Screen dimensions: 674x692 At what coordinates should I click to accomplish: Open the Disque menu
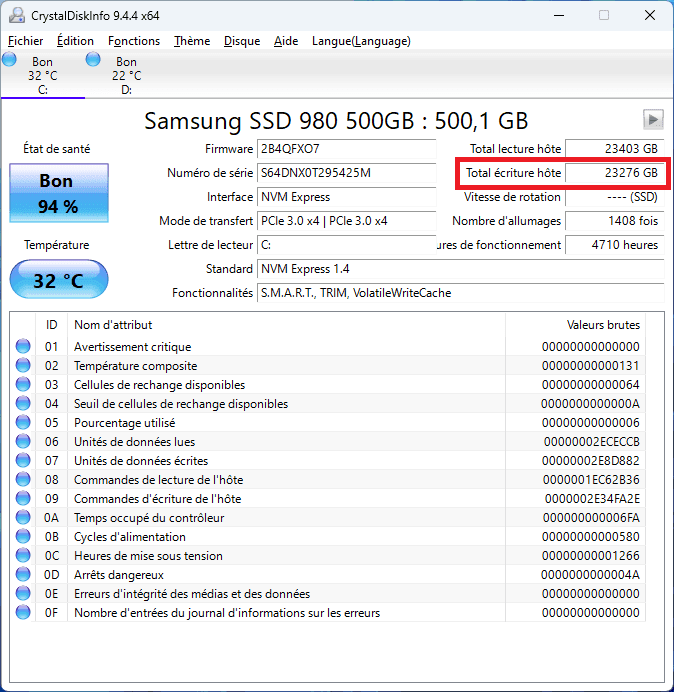point(242,41)
